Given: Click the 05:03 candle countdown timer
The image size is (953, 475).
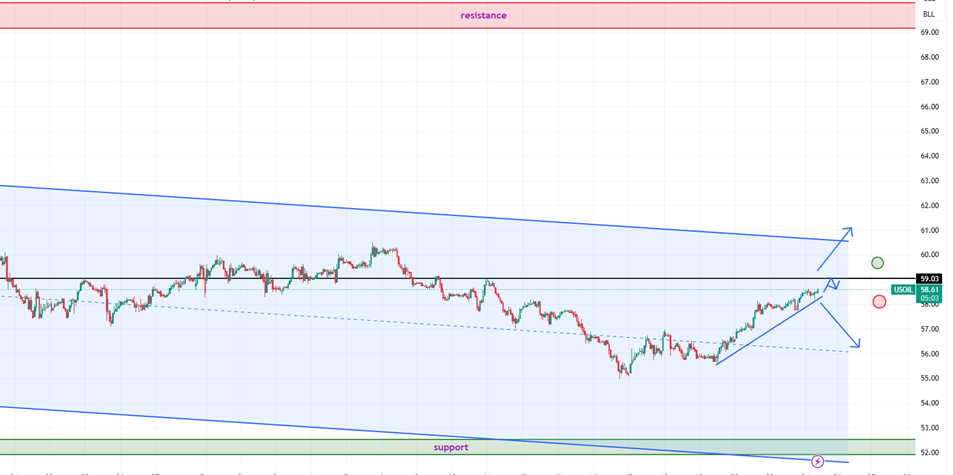Looking at the screenshot, I should click(929, 297).
